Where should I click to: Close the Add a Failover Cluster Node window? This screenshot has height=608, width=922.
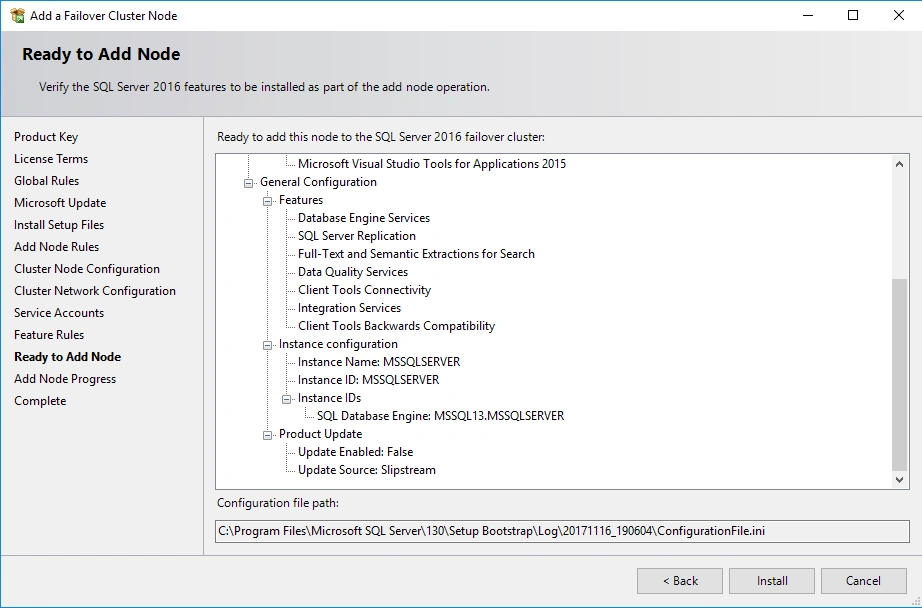pos(898,15)
